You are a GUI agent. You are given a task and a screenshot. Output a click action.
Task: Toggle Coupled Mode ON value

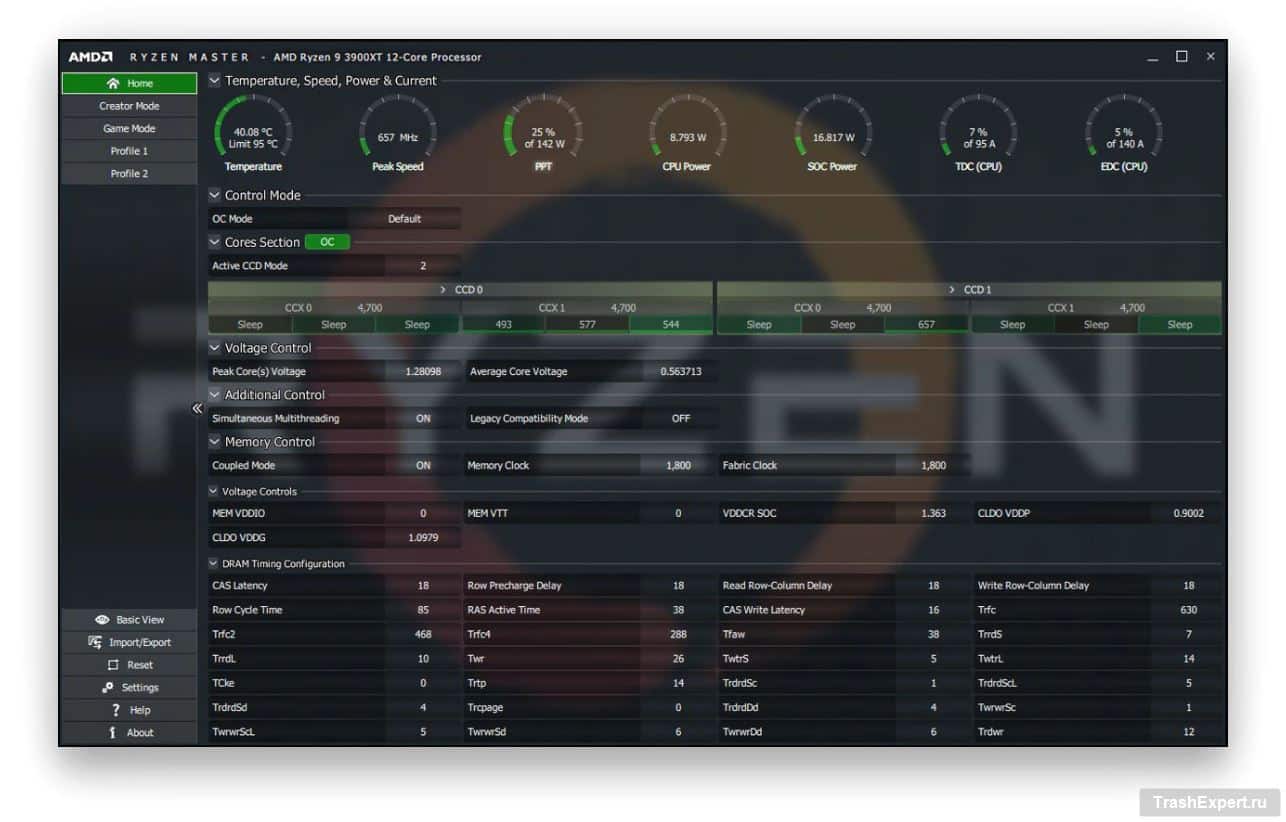click(x=423, y=465)
